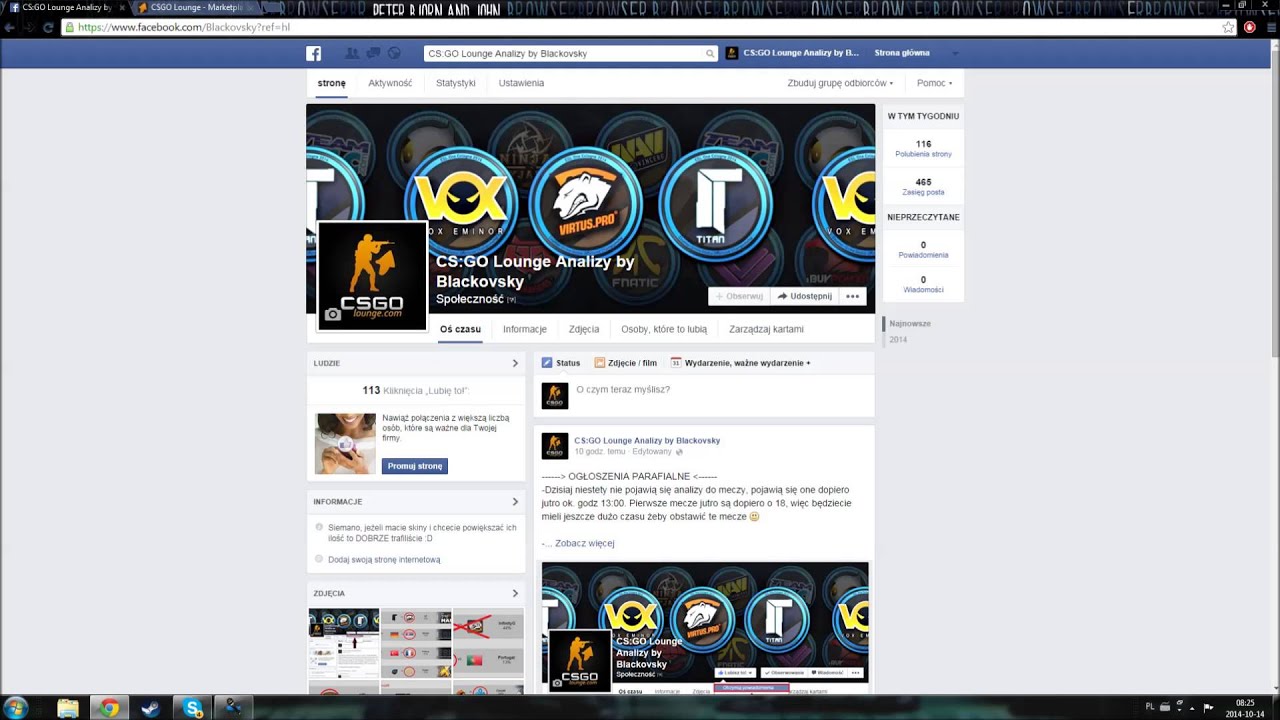Expand the Pomoc dropdown

tap(934, 83)
